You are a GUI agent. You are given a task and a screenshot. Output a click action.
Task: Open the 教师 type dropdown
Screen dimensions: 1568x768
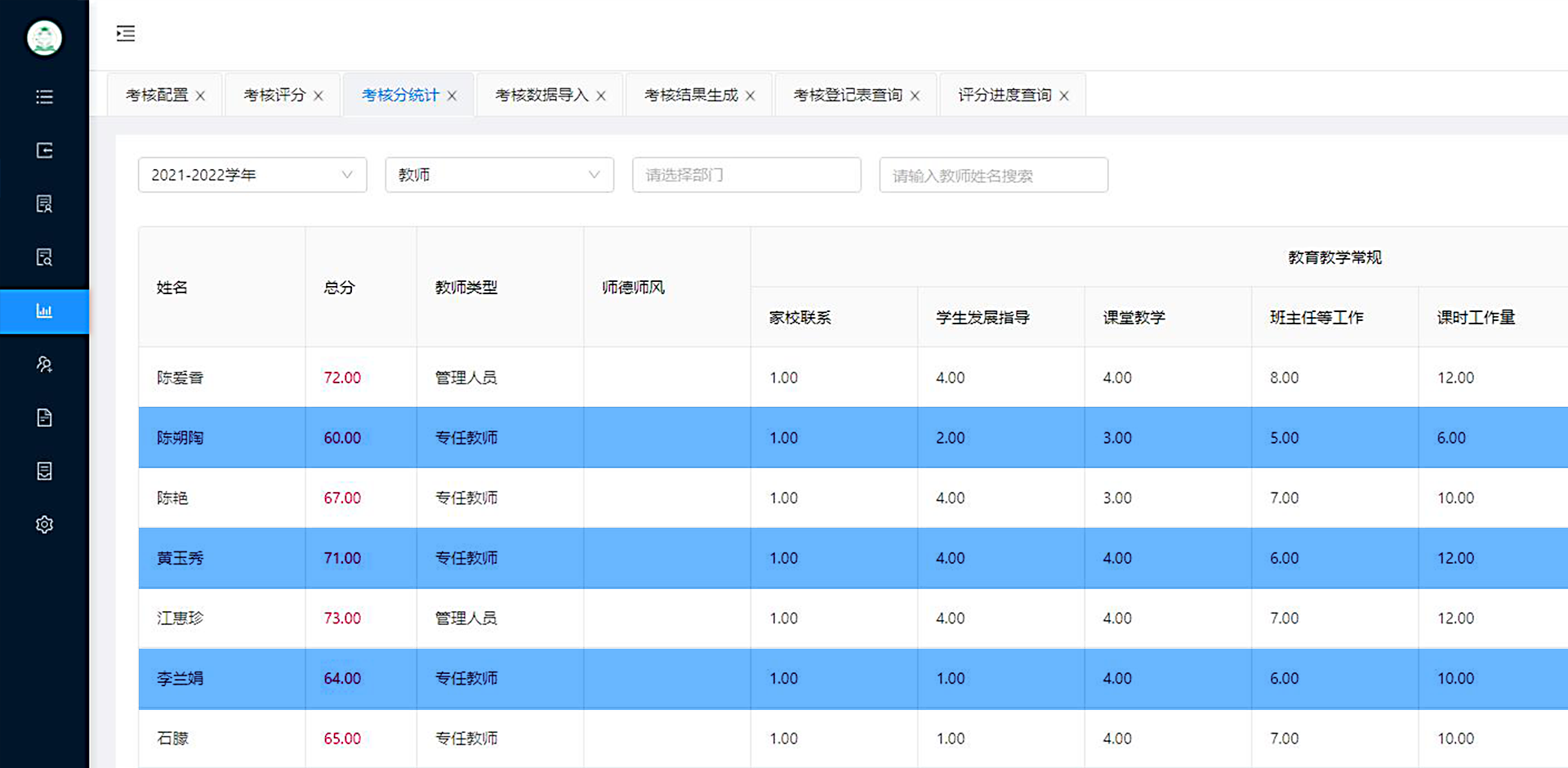pyautogui.click(x=499, y=175)
